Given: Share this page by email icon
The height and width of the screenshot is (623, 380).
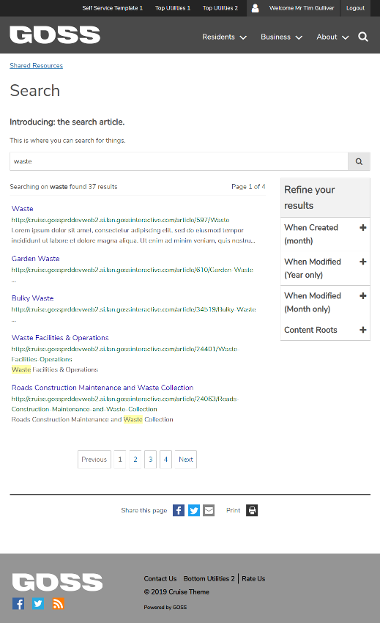Looking at the screenshot, I should [x=209, y=510].
